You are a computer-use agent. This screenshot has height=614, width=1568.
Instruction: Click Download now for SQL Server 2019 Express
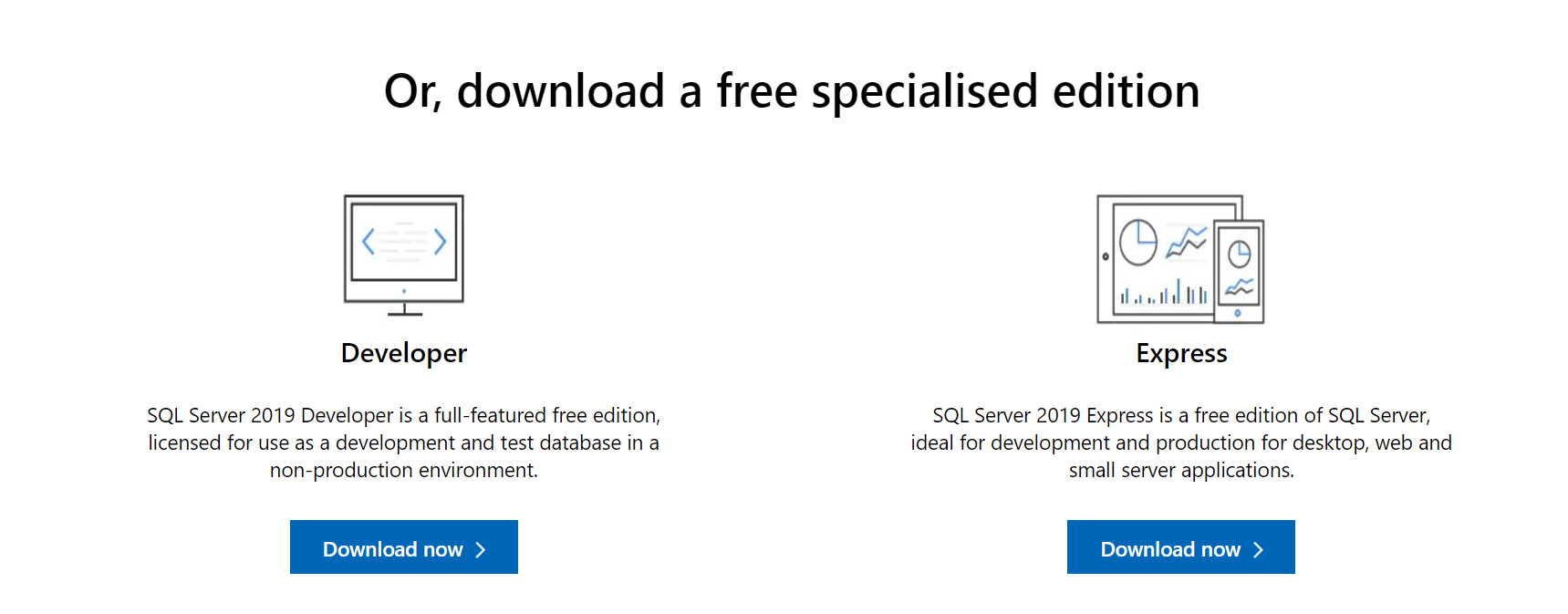tap(1180, 546)
